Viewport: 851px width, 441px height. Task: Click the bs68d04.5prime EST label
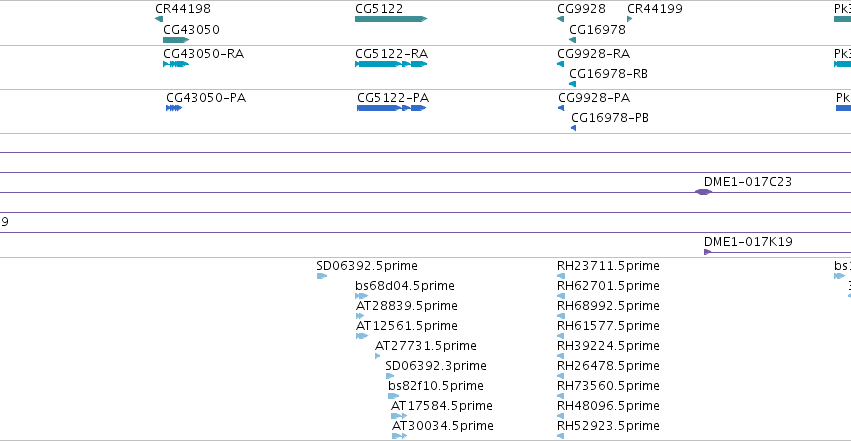(405, 286)
